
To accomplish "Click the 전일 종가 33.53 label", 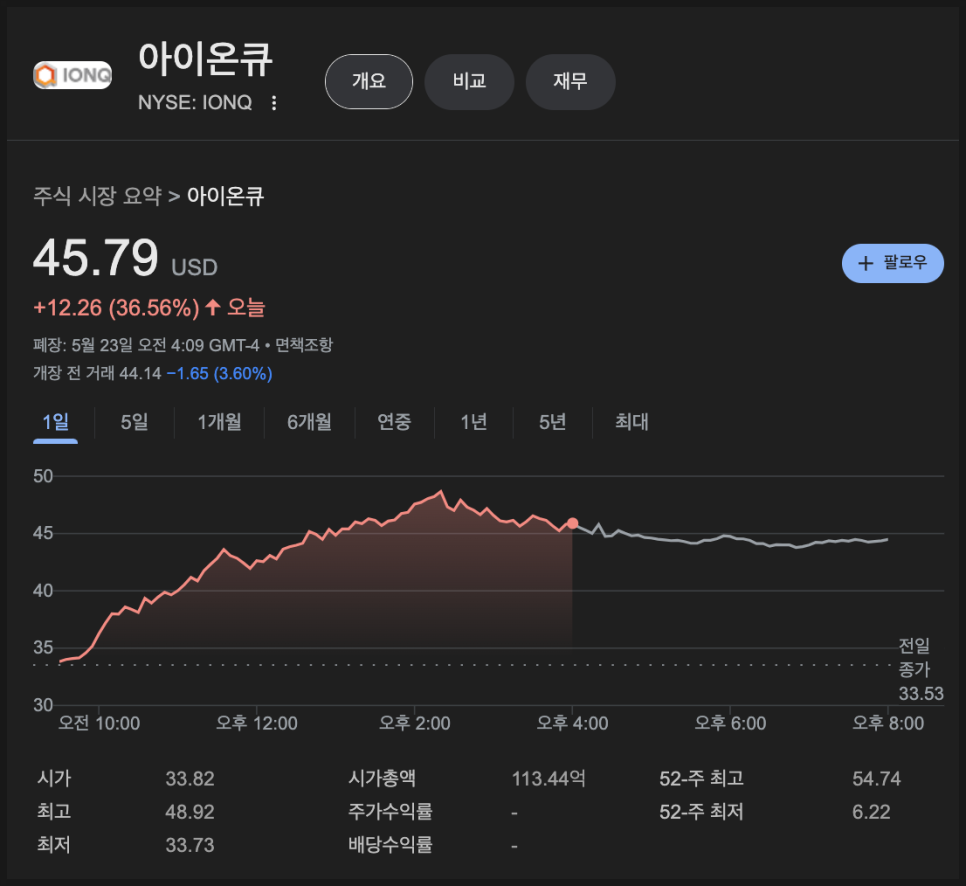I will [920, 670].
